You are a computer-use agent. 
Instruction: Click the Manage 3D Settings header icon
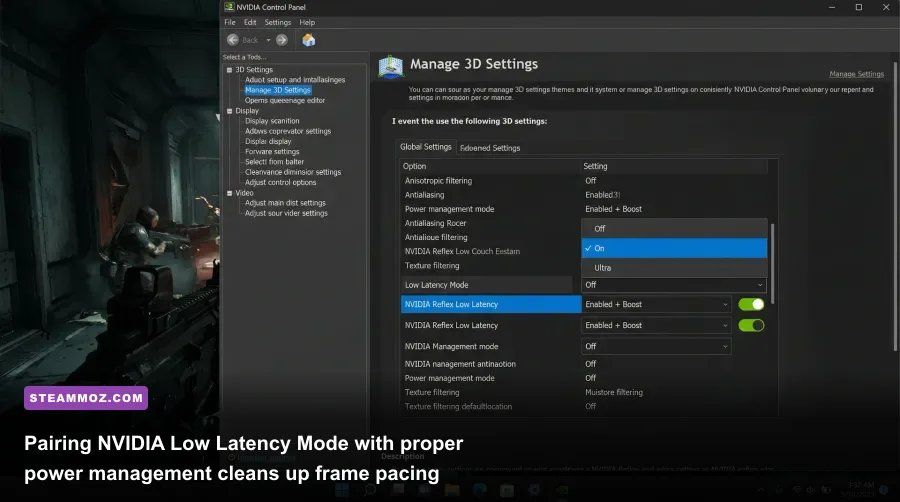391,67
